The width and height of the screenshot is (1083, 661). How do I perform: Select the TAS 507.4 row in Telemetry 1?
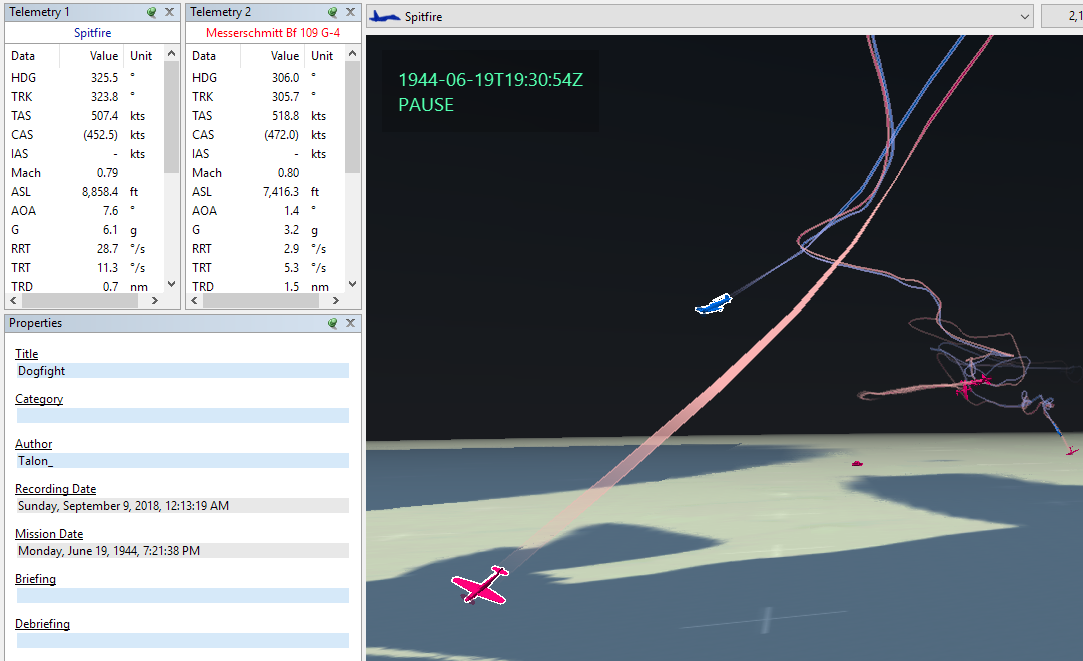pyautogui.click(x=86, y=116)
